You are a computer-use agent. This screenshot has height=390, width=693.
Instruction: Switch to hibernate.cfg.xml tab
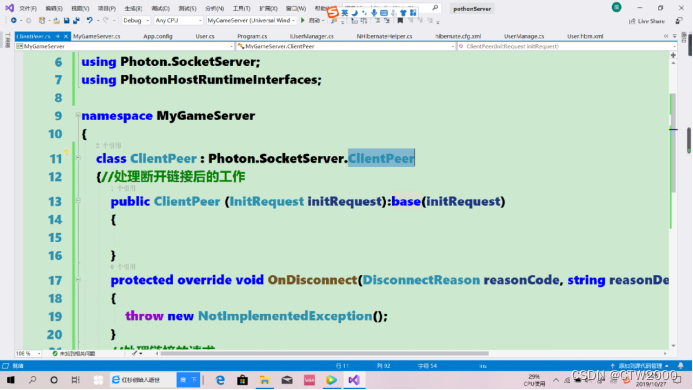point(458,36)
